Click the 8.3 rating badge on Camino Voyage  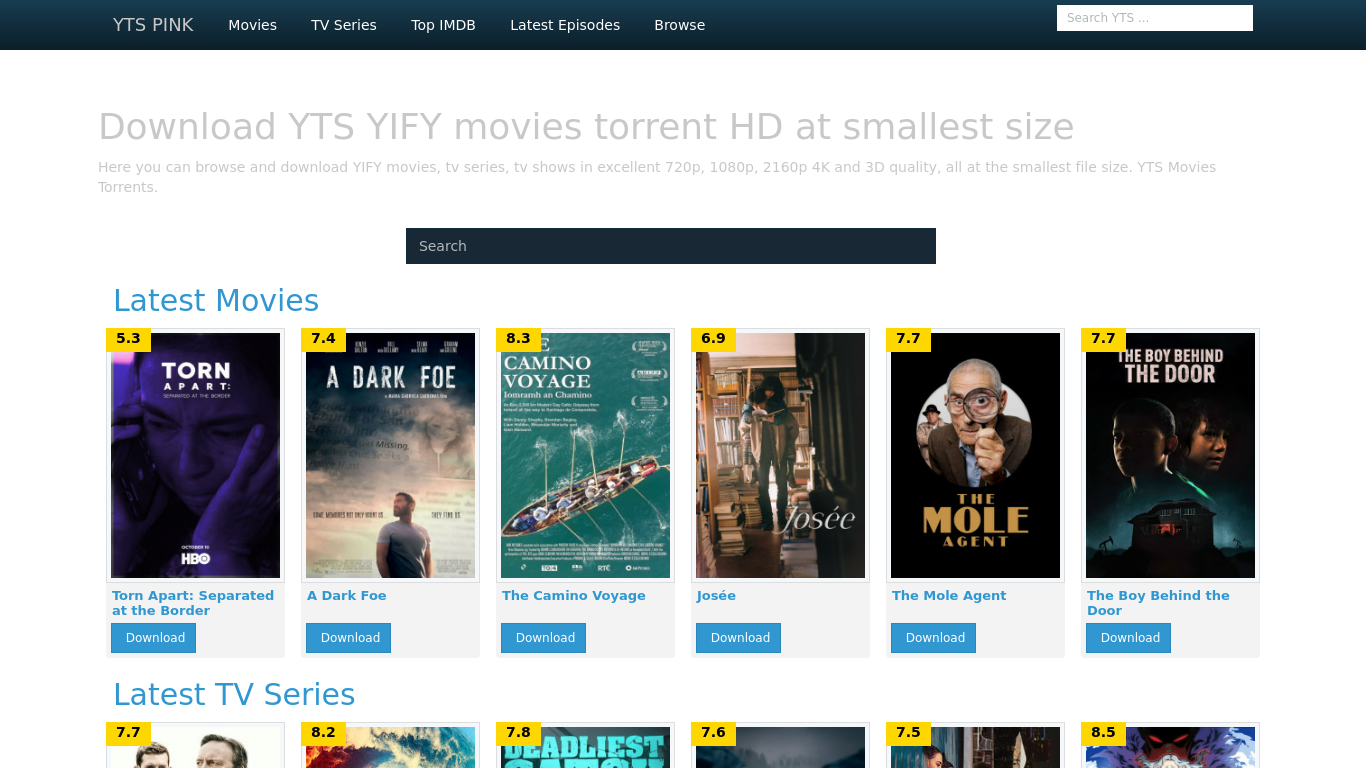(x=518, y=339)
